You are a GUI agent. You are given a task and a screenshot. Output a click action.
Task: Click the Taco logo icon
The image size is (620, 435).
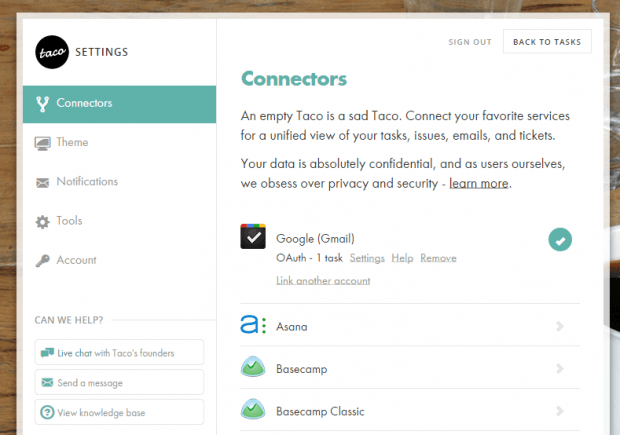[x=51, y=52]
